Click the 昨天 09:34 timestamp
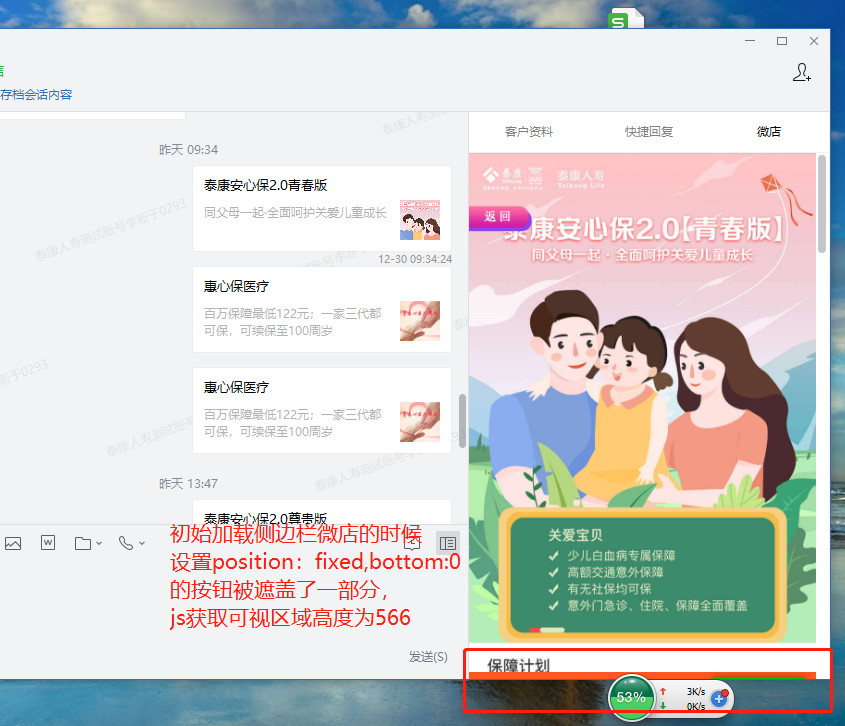Image resolution: width=845 pixels, height=726 pixels. pyautogui.click(x=189, y=150)
